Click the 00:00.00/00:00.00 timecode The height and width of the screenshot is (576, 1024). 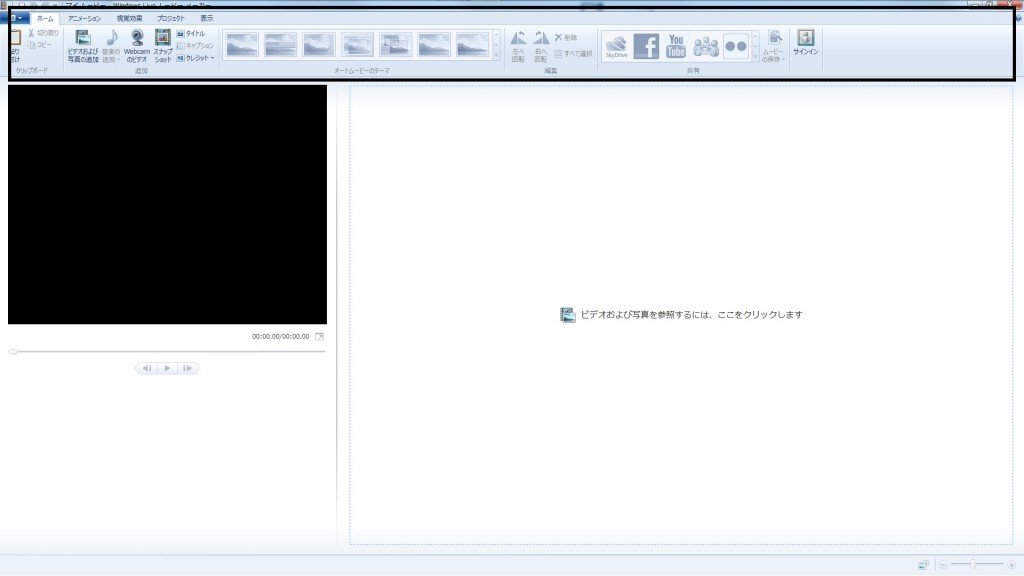281,336
